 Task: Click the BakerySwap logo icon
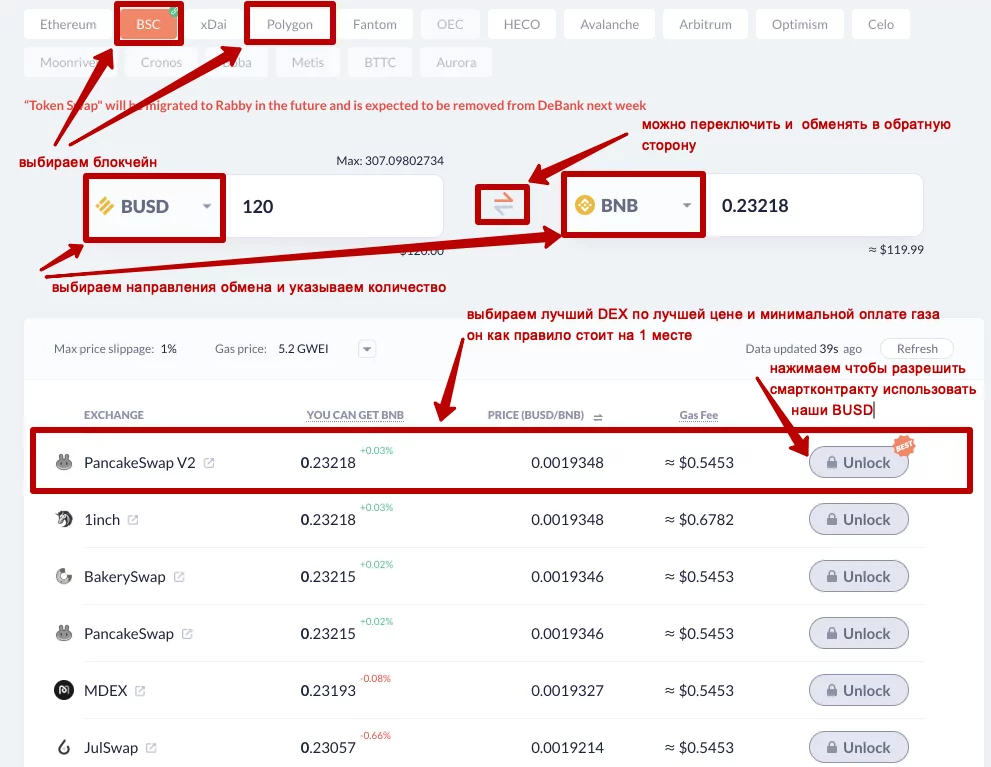coord(64,576)
